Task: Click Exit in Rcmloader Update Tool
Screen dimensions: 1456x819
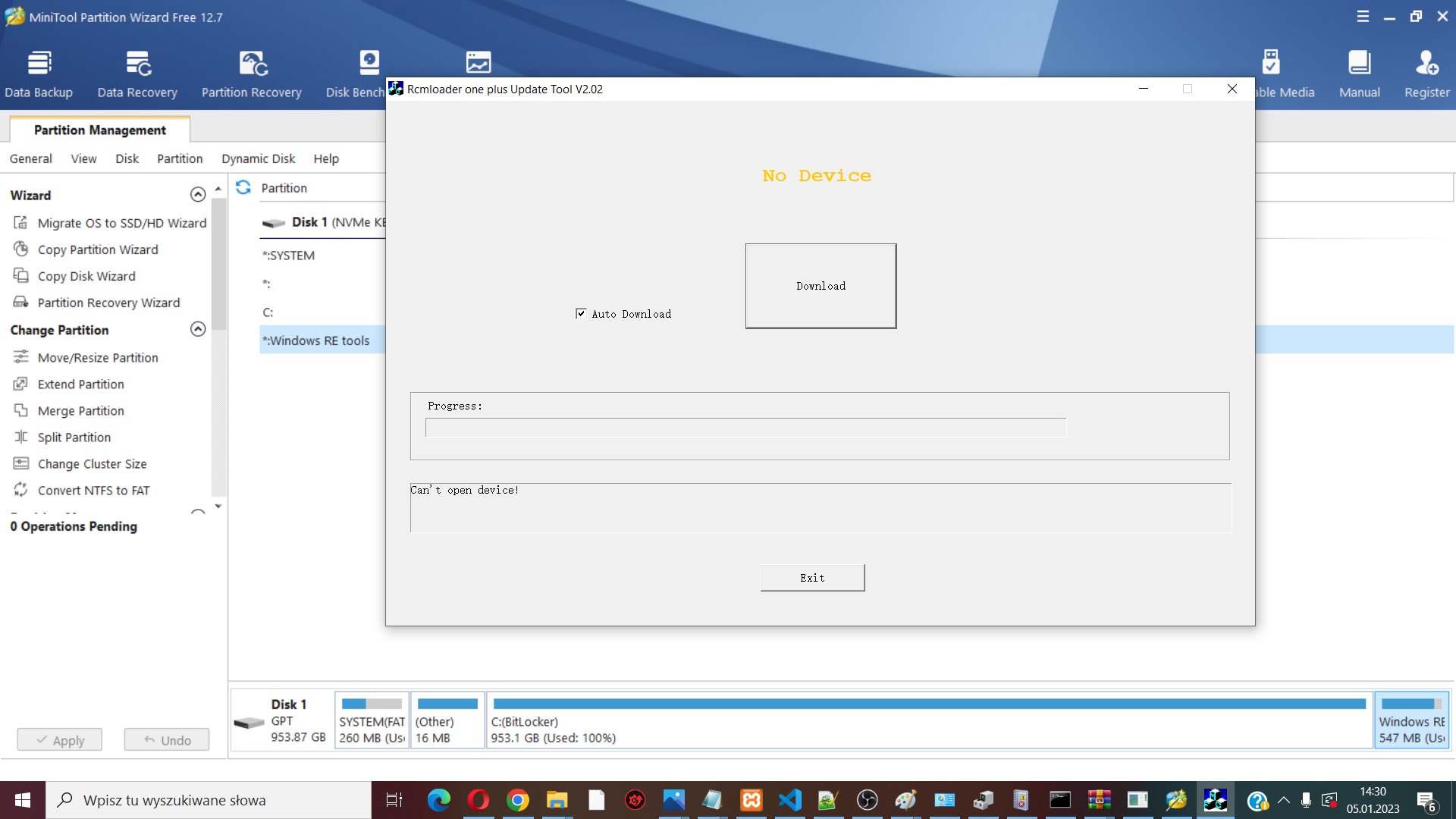Action: tap(812, 578)
